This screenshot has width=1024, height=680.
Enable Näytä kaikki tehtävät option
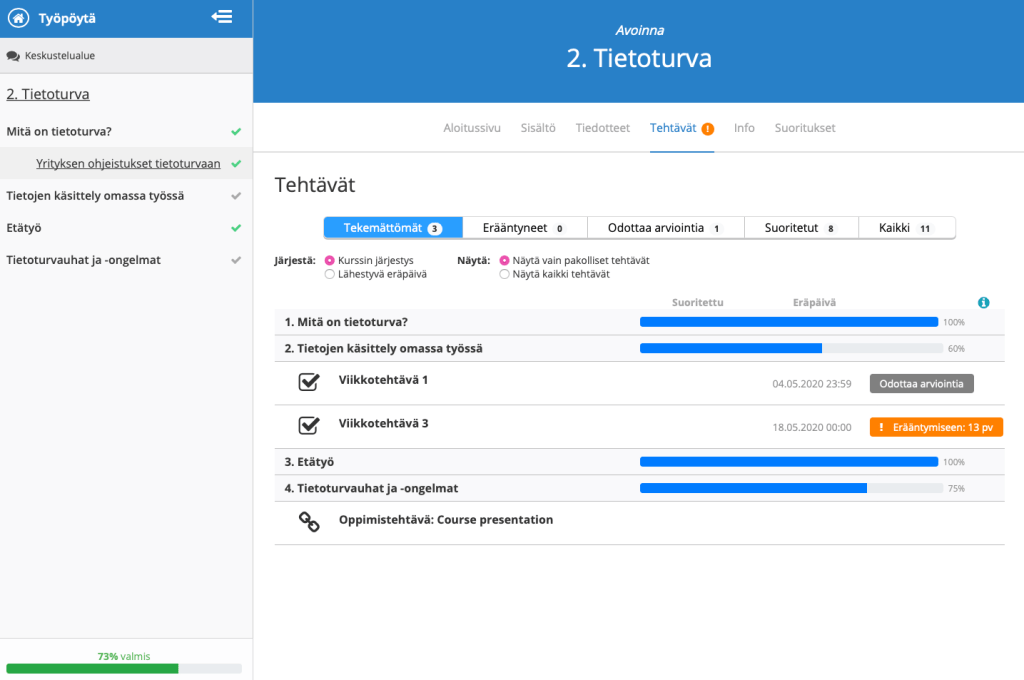coord(505,273)
